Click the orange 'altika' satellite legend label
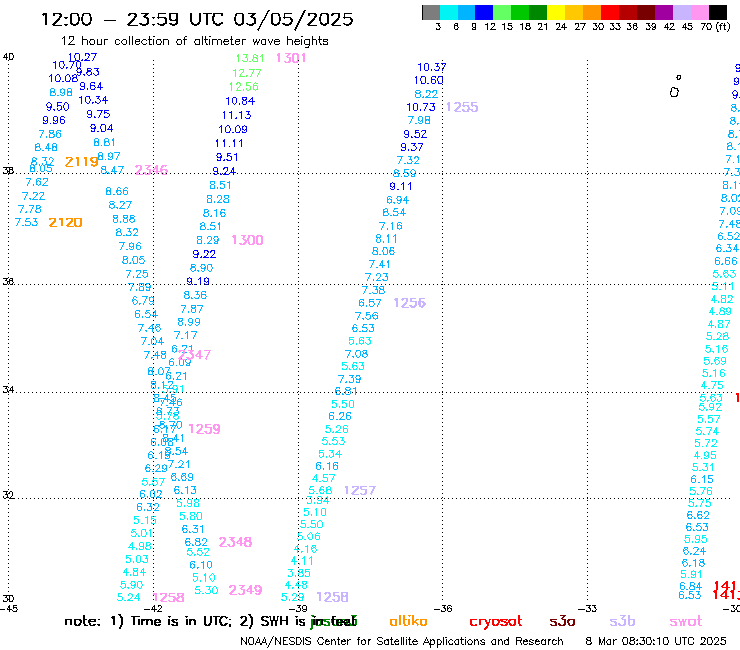Image resolution: width=740 pixels, height=650 pixels. tap(408, 621)
